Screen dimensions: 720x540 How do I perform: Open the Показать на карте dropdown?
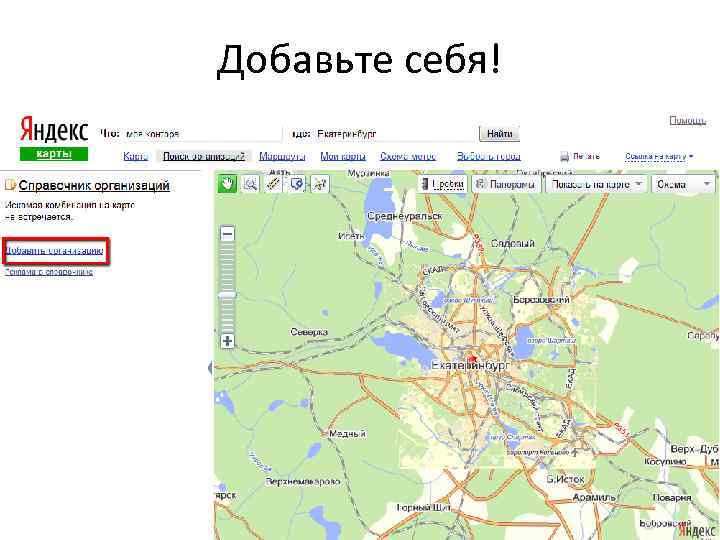tap(596, 184)
